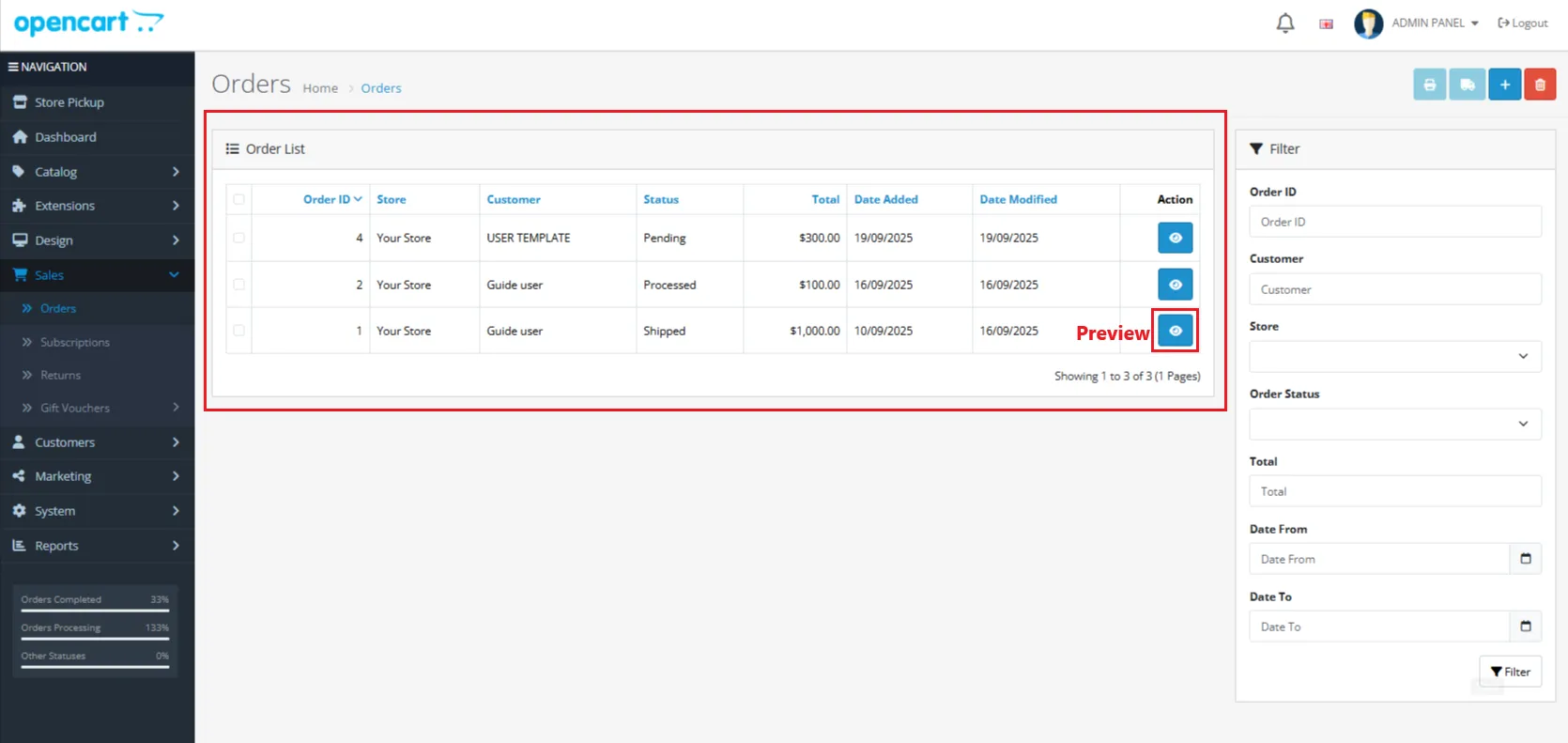Open Subscriptions under Sales menu
Image resolution: width=1568 pixels, height=743 pixels.
click(75, 342)
